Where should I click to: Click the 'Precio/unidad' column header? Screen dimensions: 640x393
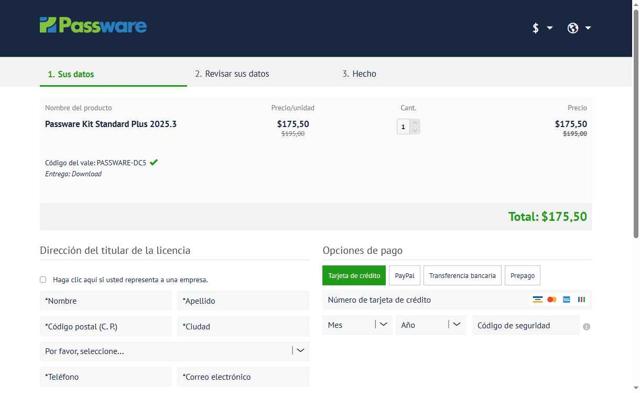(x=293, y=108)
